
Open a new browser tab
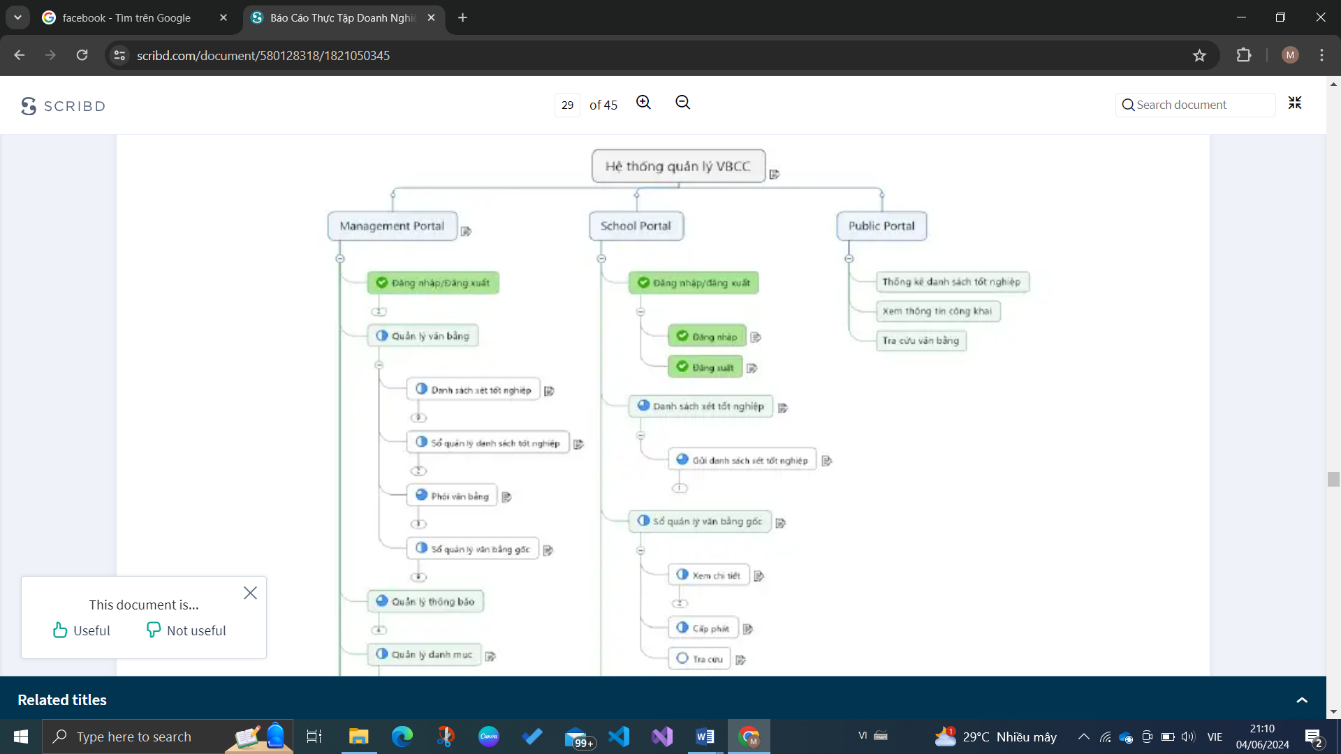pyautogui.click(x=462, y=18)
